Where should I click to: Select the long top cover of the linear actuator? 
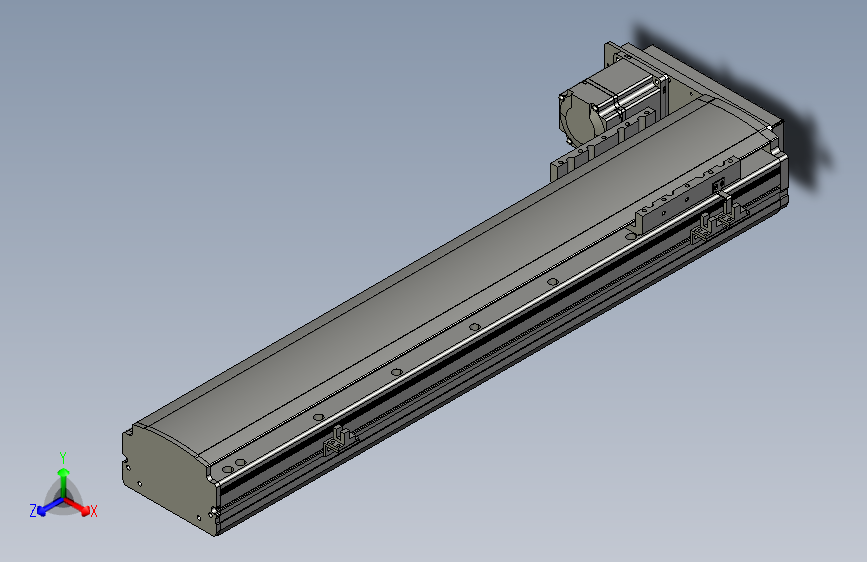click(x=453, y=277)
